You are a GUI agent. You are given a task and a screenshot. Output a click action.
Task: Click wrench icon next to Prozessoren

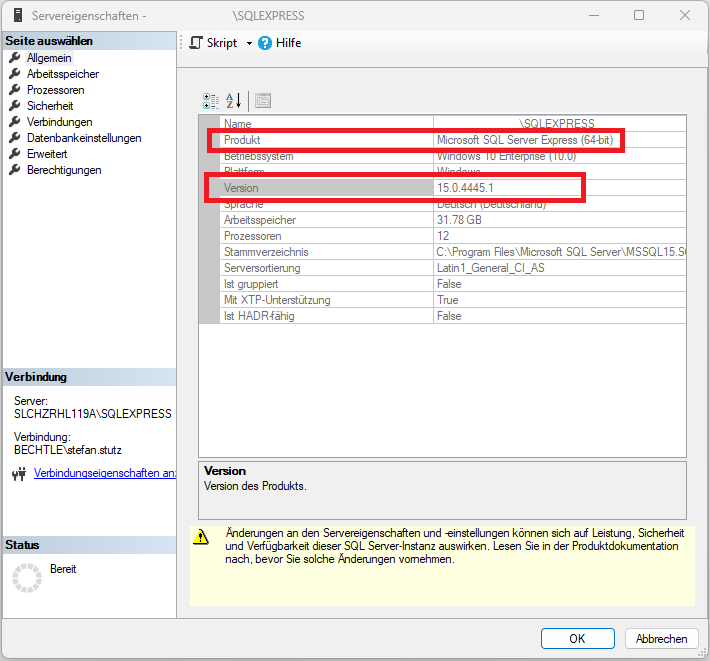[x=14, y=90]
